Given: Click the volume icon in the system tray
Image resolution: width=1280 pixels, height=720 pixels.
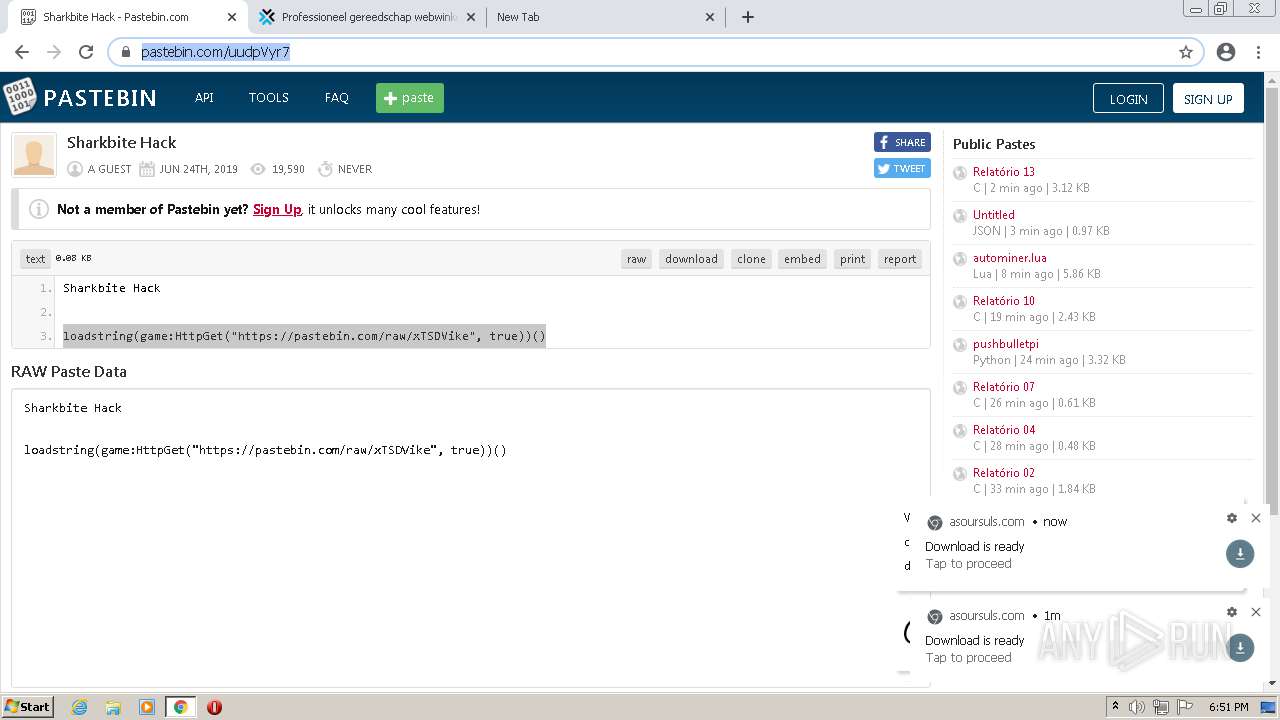Looking at the screenshot, I should 1138,707.
